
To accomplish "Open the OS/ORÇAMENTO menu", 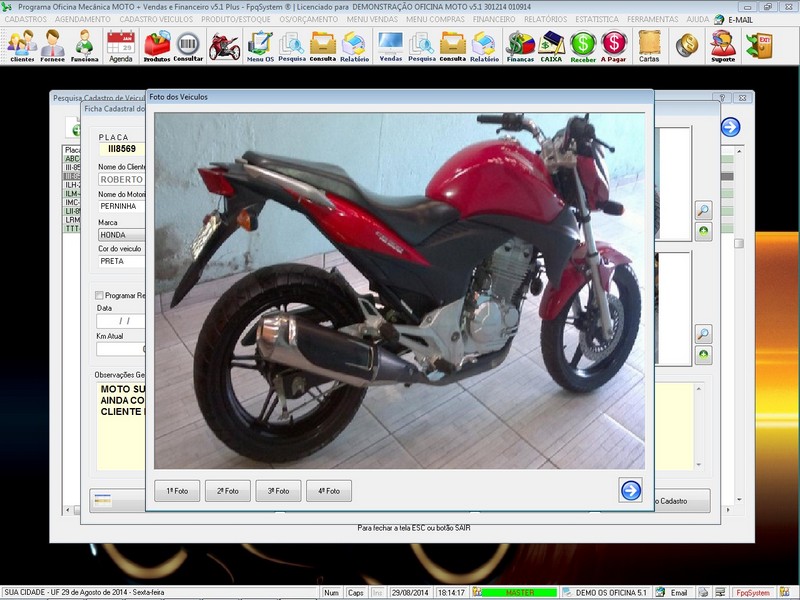I will tap(309, 19).
